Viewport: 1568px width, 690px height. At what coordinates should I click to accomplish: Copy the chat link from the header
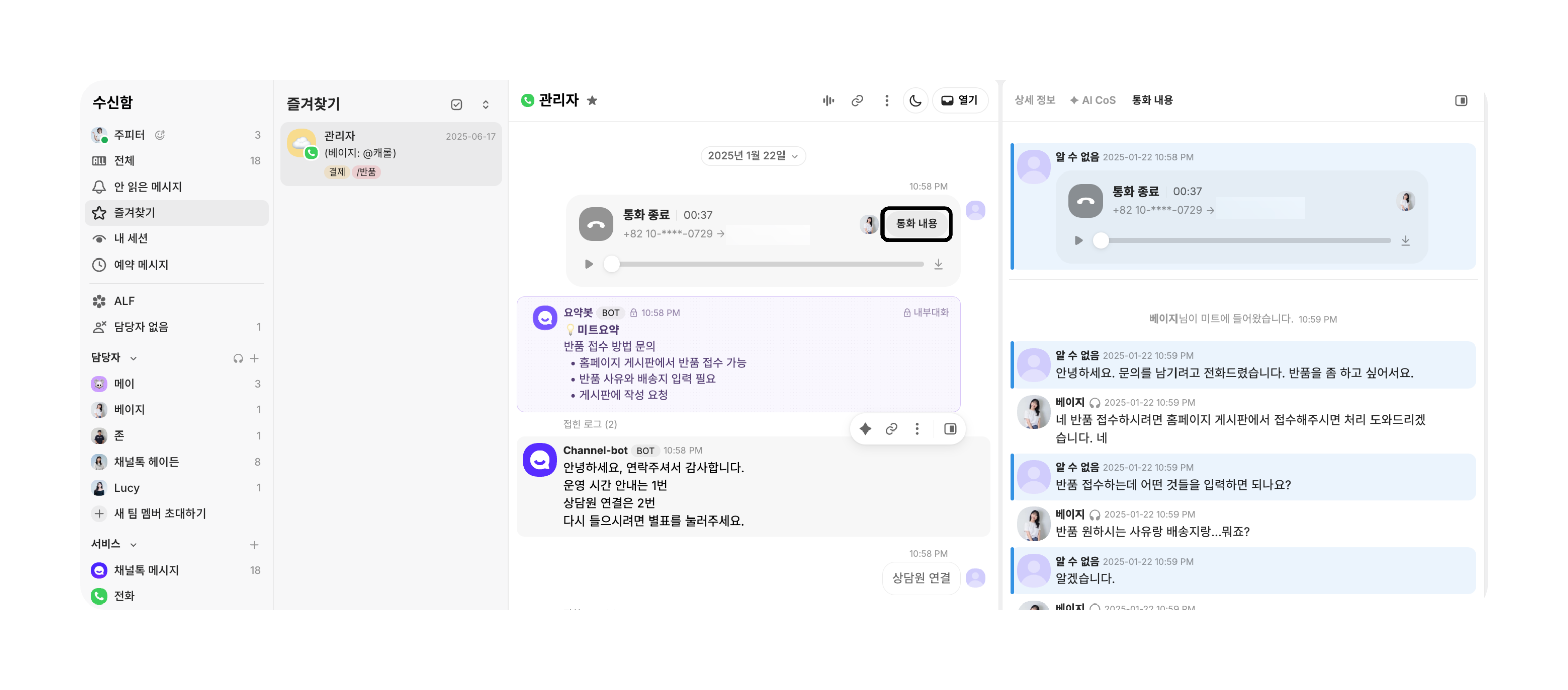857,101
